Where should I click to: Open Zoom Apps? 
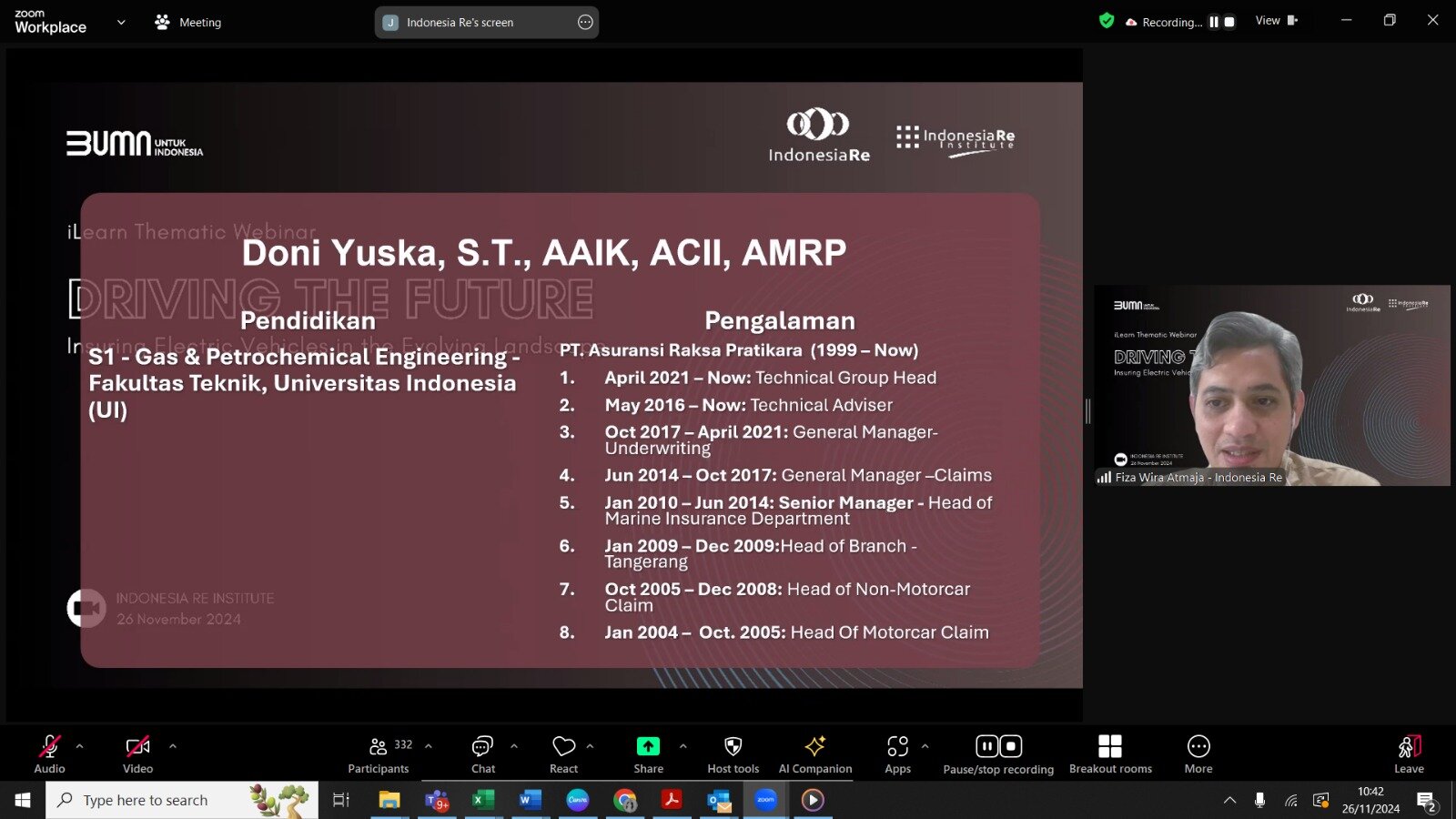pos(898,754)
